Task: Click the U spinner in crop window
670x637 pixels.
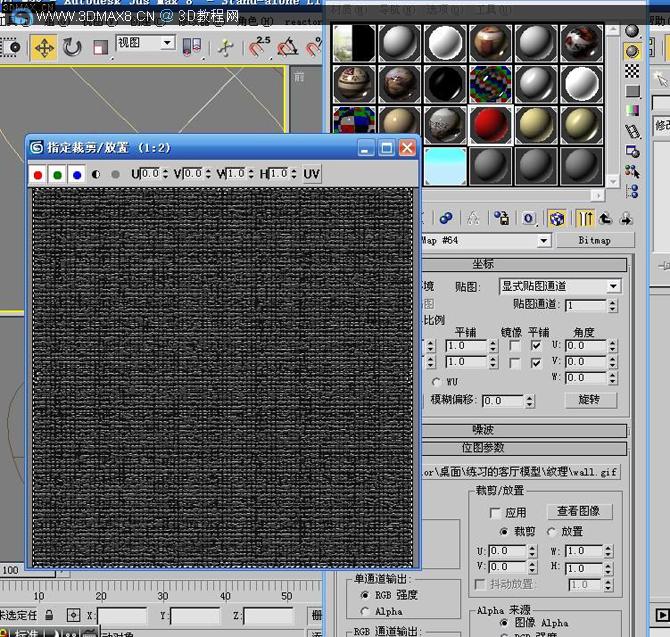Action: [165, 173]
